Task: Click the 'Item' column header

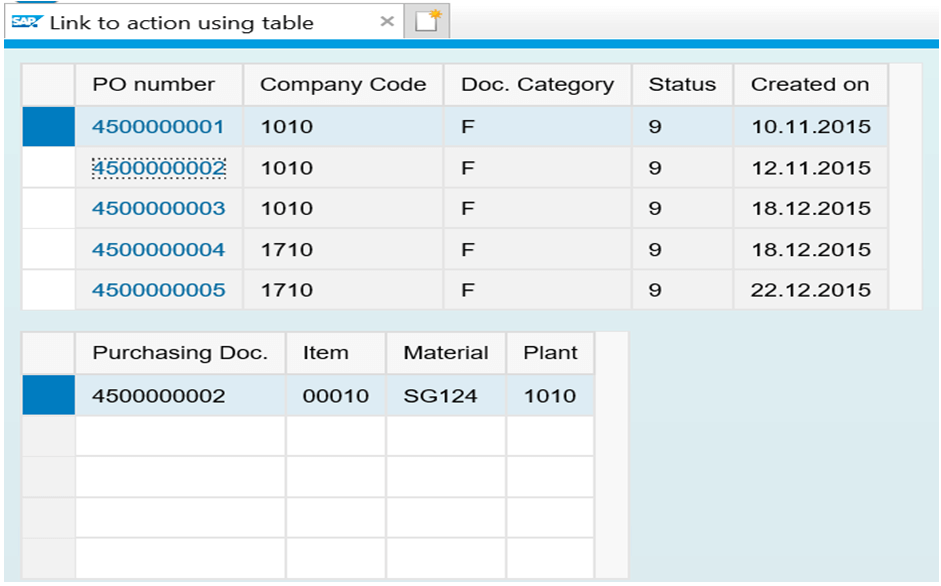Action: (x=336, y=353)
